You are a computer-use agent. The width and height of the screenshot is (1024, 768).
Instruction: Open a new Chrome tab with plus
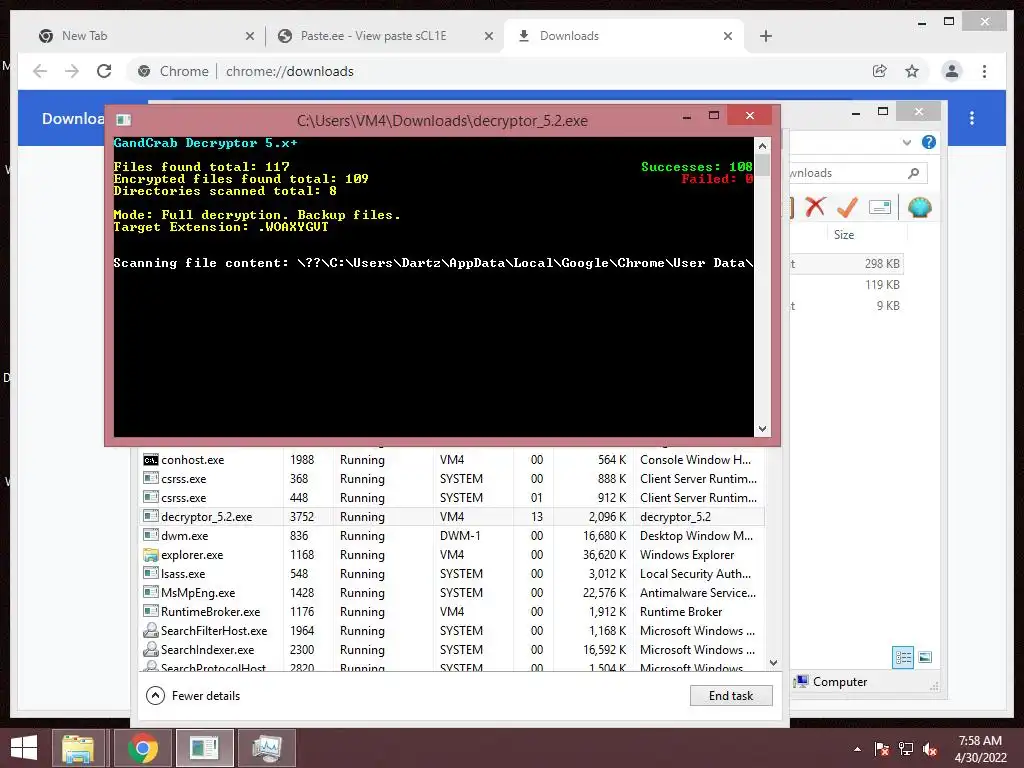[766, 36]
